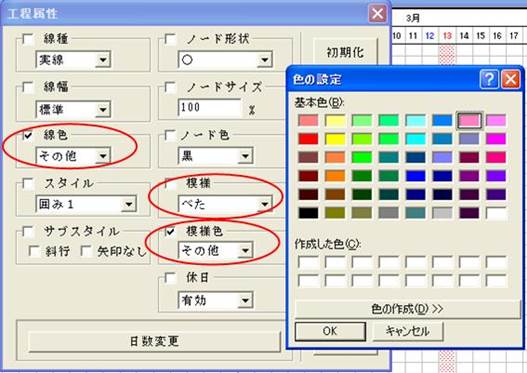The image size is (527, 373).
Task: Click day 13 in the calendar header
Action: click(x=447, y=36)
